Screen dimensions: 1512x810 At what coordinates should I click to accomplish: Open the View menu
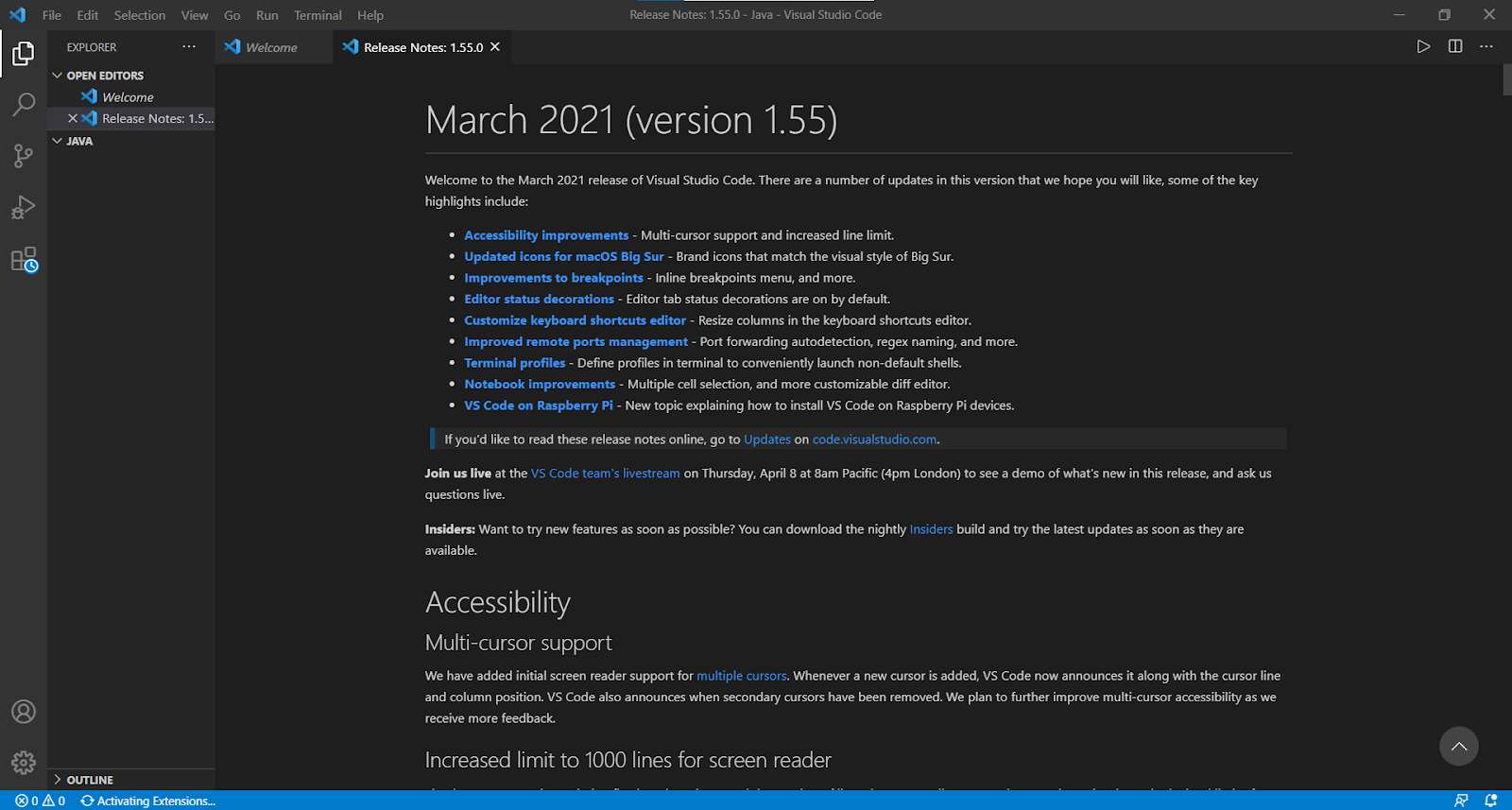195,15
